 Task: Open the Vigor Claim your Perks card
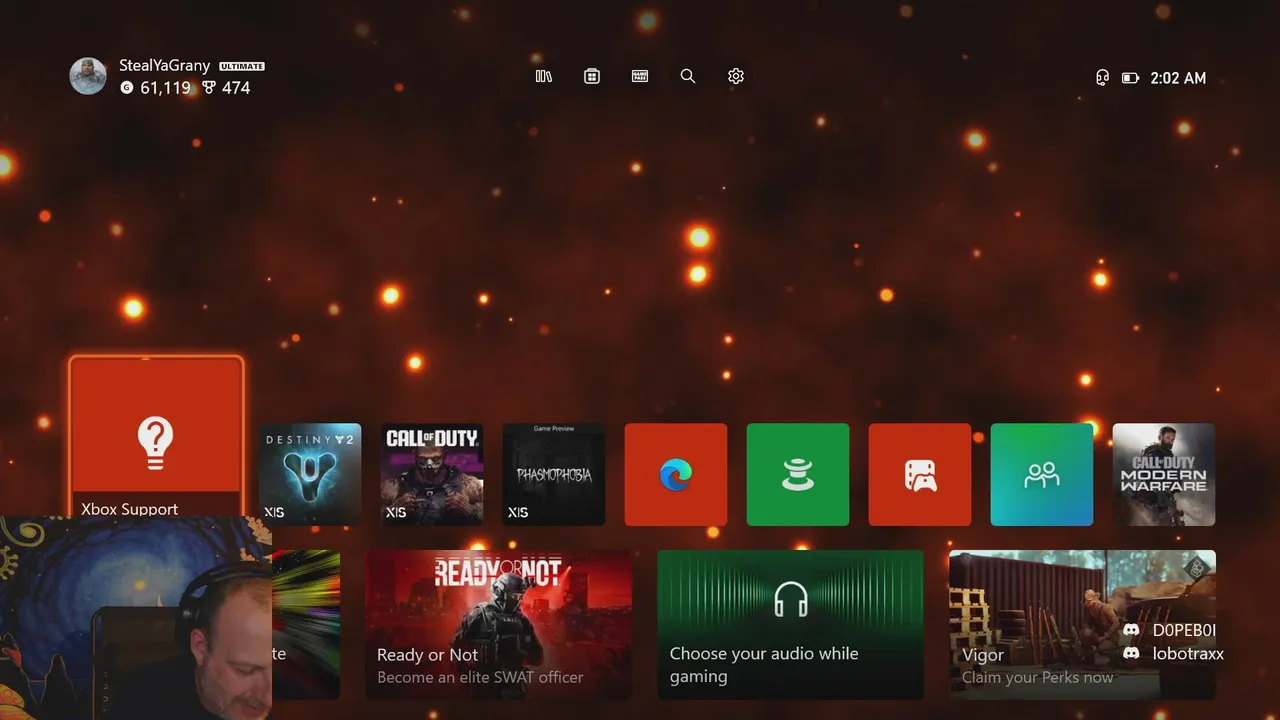(1082, 625)
